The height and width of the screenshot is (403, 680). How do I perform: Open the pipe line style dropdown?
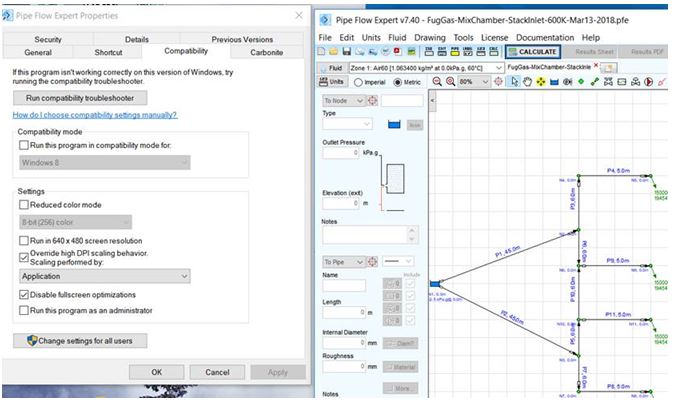tap(398, 261)
